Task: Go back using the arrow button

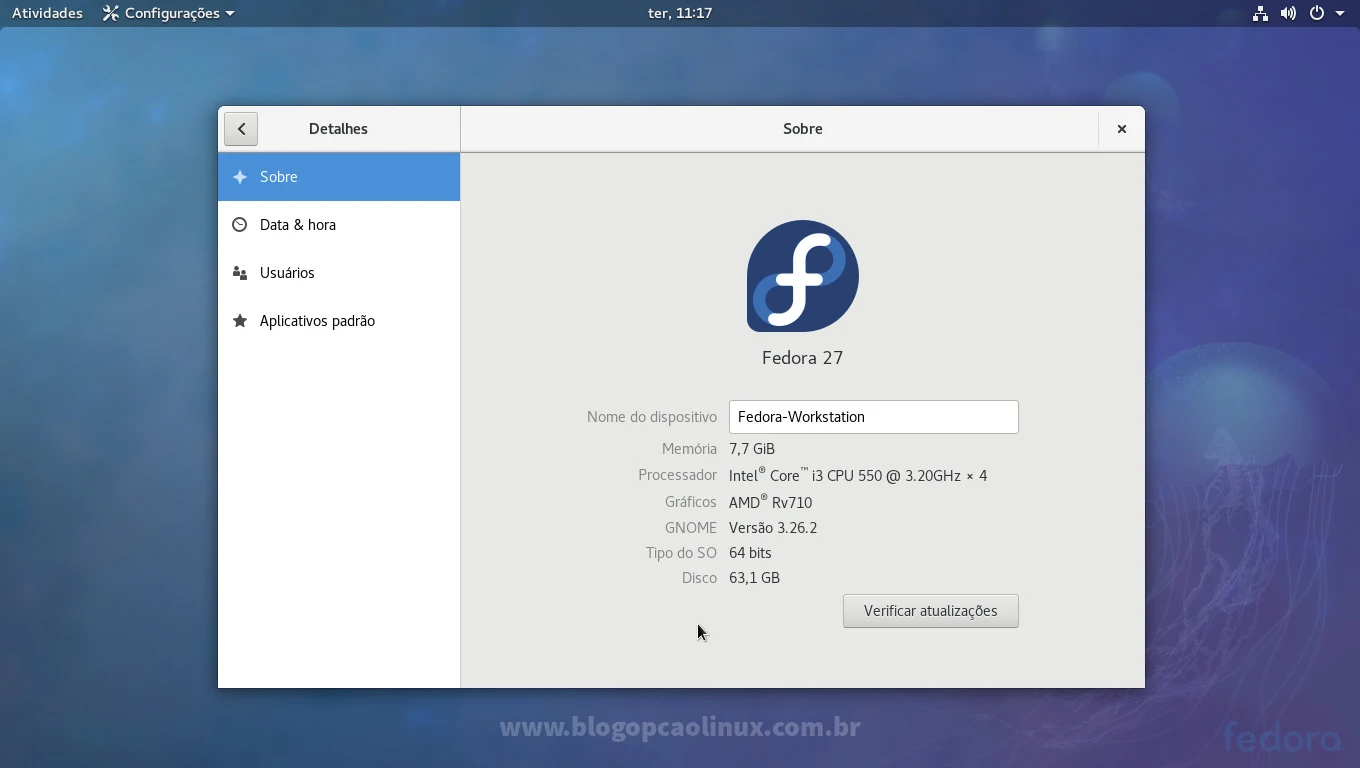Action: pos(240,128)
